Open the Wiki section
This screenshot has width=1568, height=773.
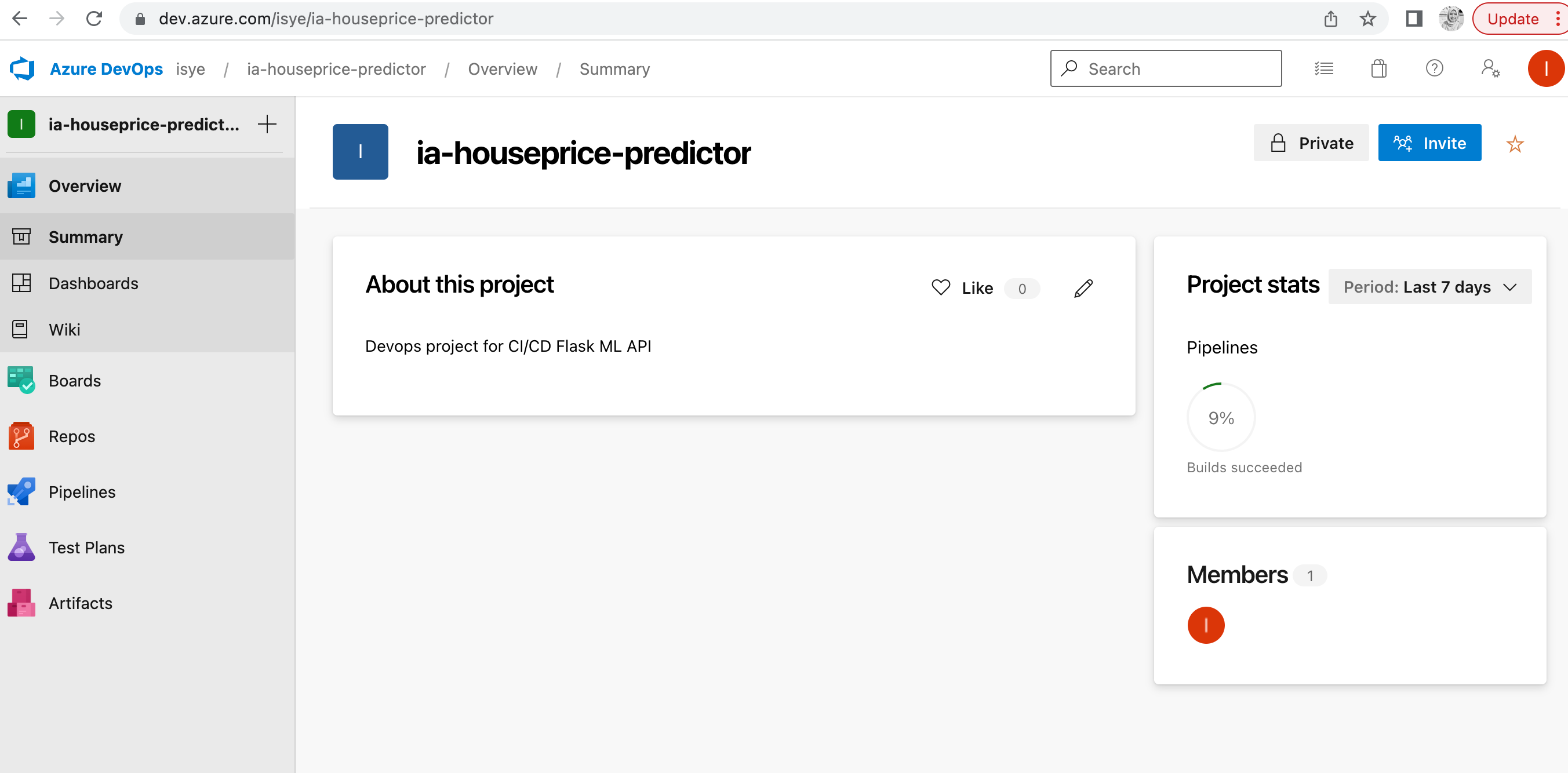[63, 329]
